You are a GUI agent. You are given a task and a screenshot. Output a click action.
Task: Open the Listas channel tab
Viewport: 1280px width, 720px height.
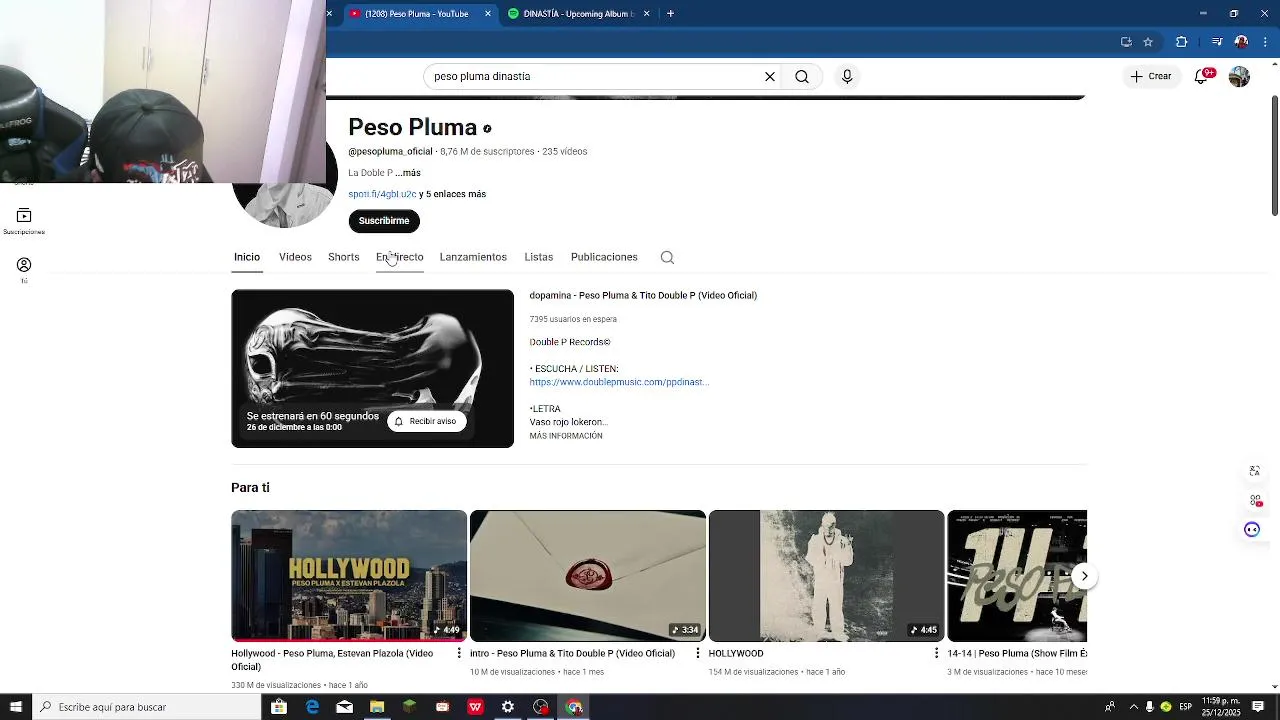pos(538,257)
